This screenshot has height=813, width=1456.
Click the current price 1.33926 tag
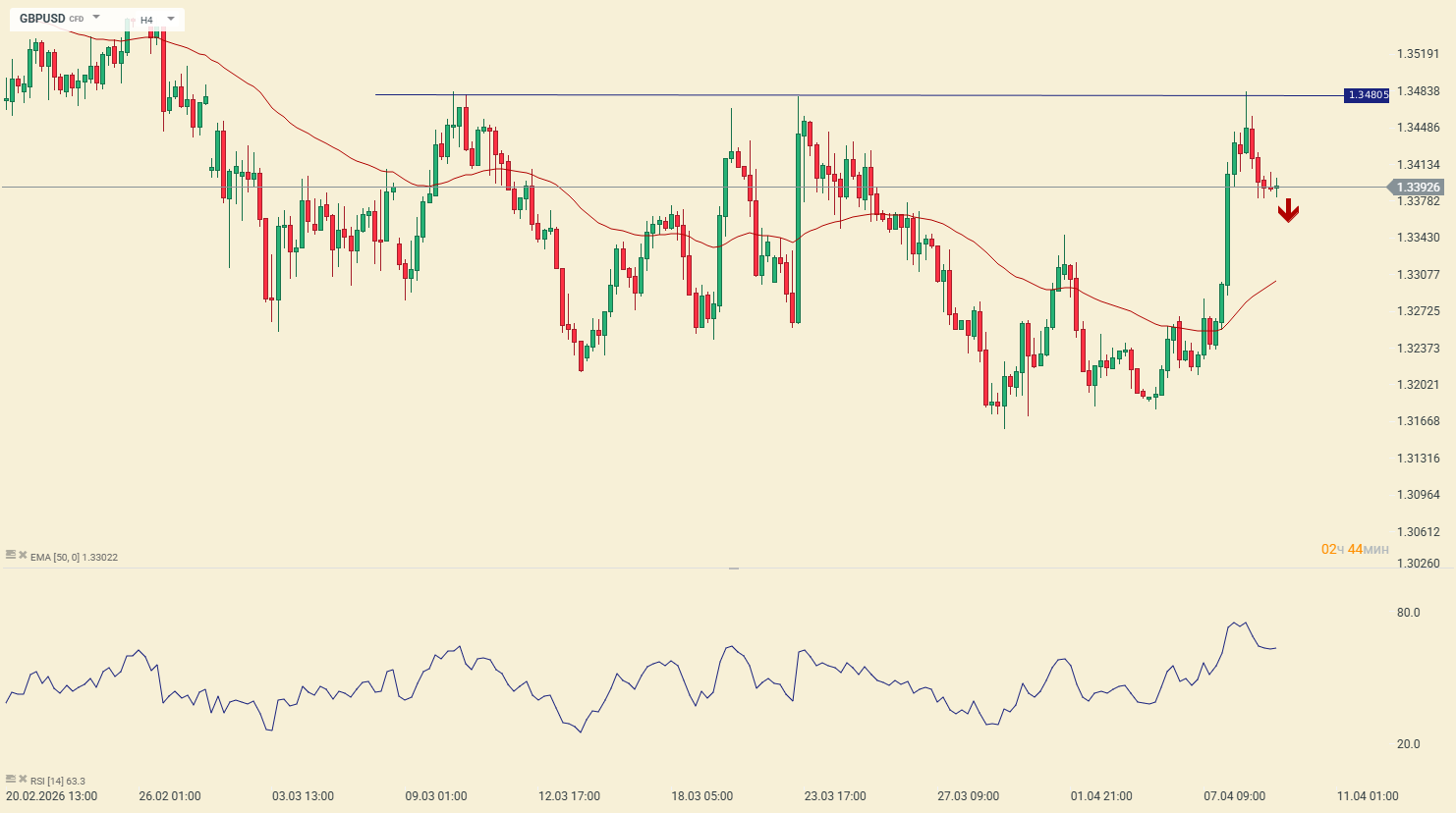[1417, 188]
